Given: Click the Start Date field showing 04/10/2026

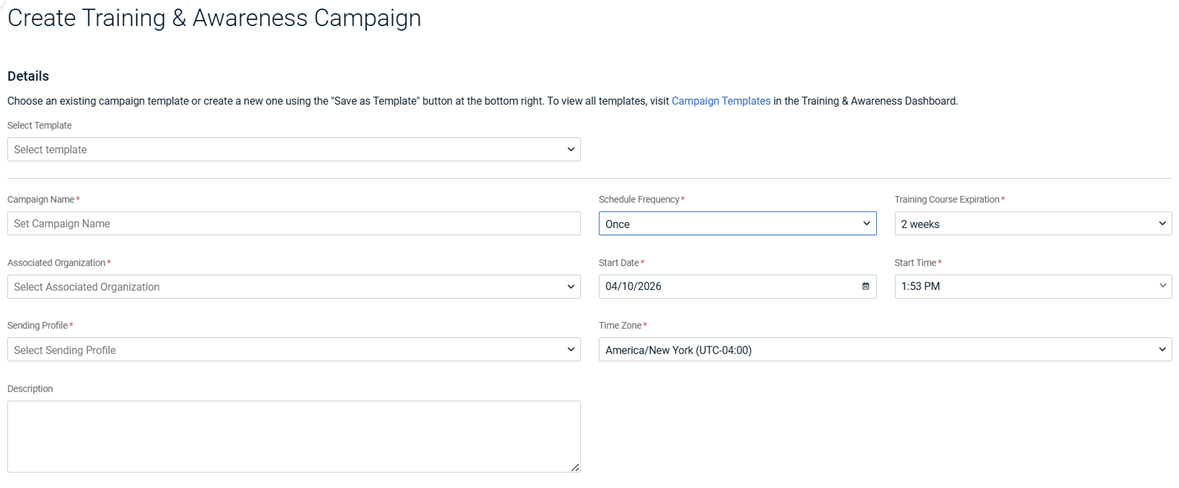Looking at the screenshot, I should [729, 287].
